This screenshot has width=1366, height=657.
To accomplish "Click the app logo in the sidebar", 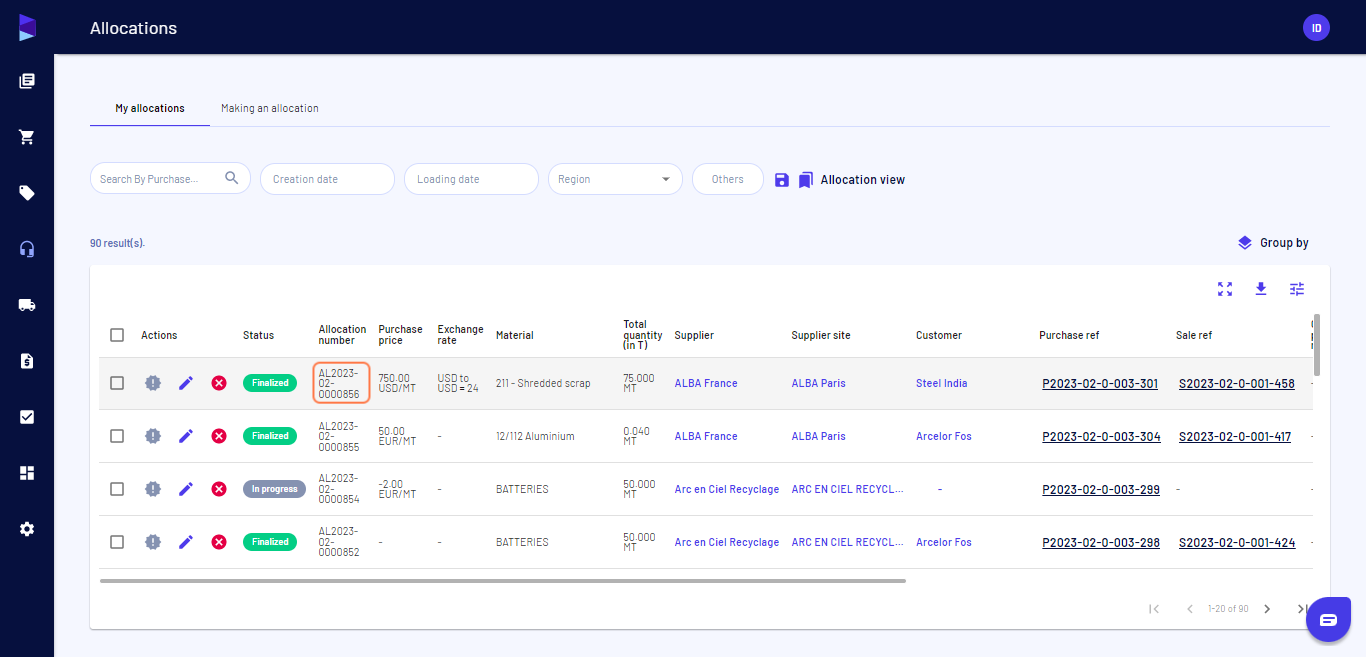I will click(x=27, y=27).
